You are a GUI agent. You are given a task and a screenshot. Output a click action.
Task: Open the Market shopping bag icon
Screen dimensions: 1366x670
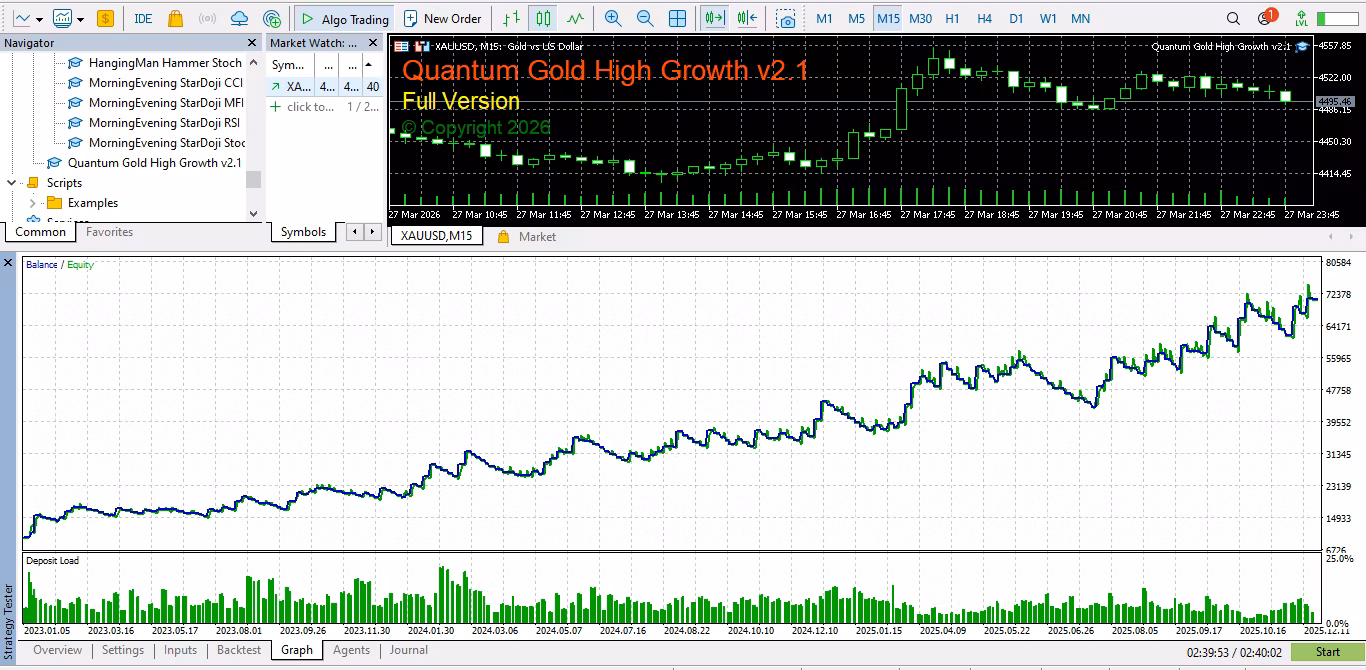(175, 18)
